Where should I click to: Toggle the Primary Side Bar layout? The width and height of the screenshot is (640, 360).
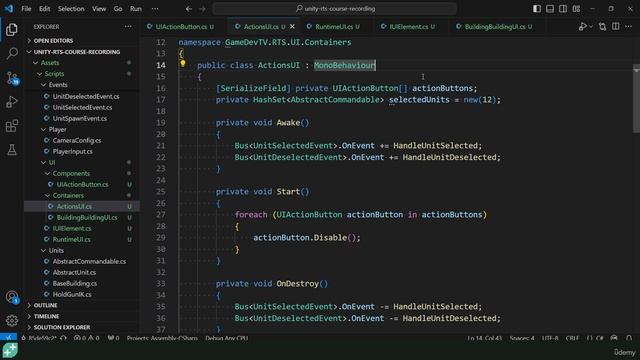[537, 9]
